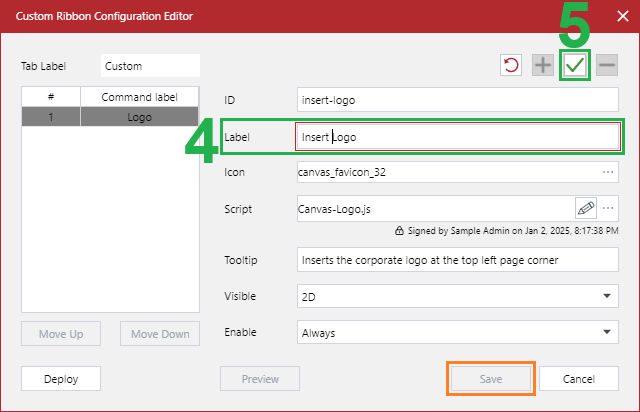Click into the Label field Insert Logo
This screenshot has height=412, width=640.
coord(458,136)
